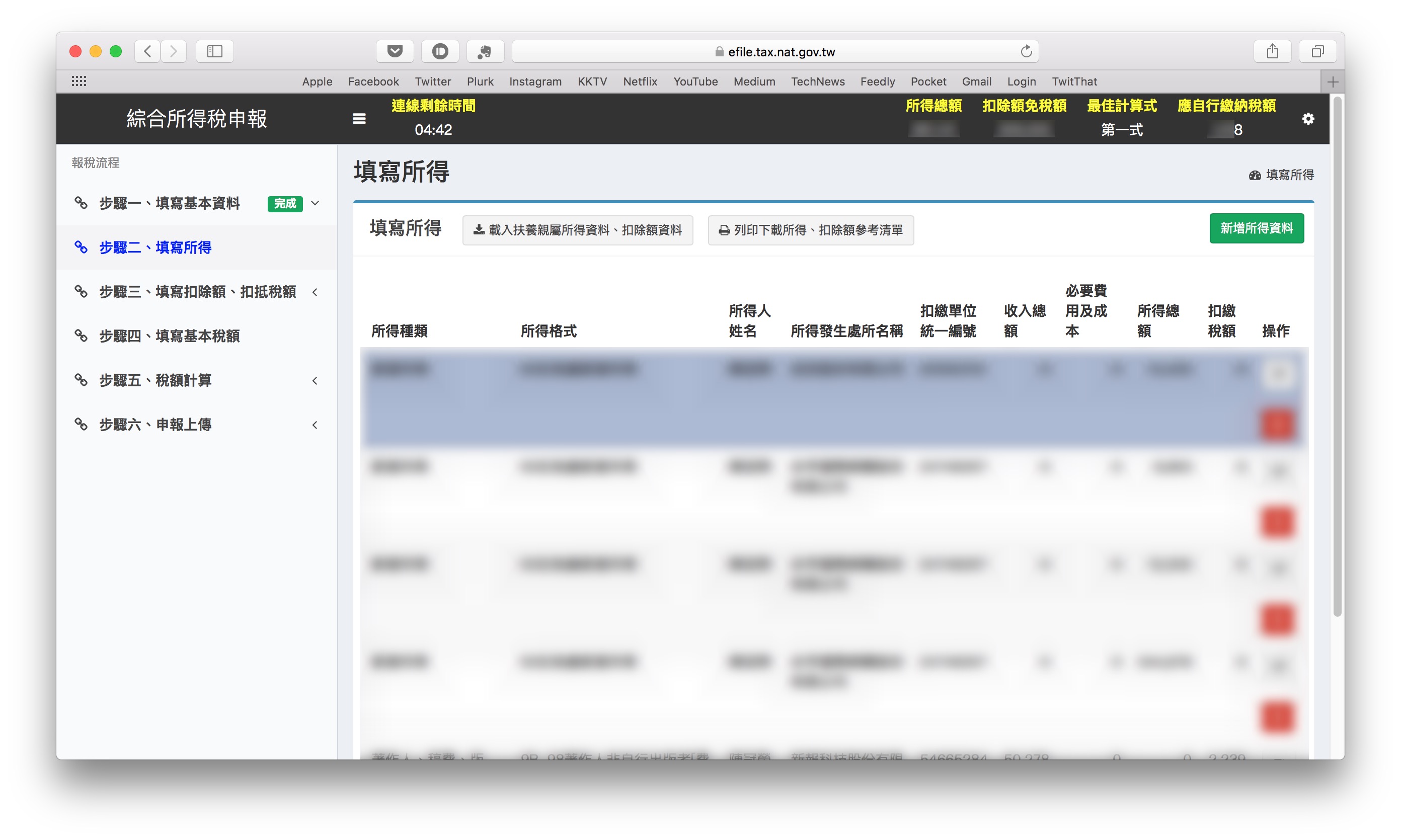The image size is (1401, 840).
Task: Open the Feedly bookmark
Action: click(877, 81)
